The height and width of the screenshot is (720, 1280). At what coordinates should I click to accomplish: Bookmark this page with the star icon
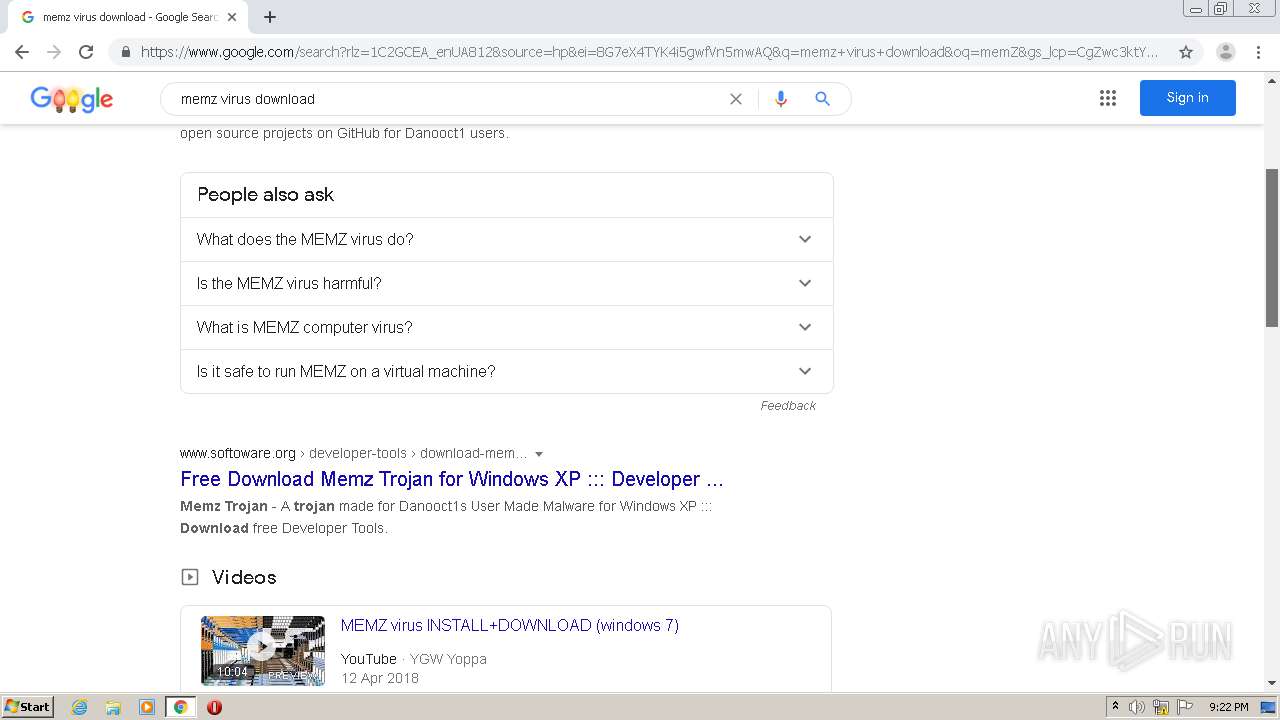(1186, 52)
